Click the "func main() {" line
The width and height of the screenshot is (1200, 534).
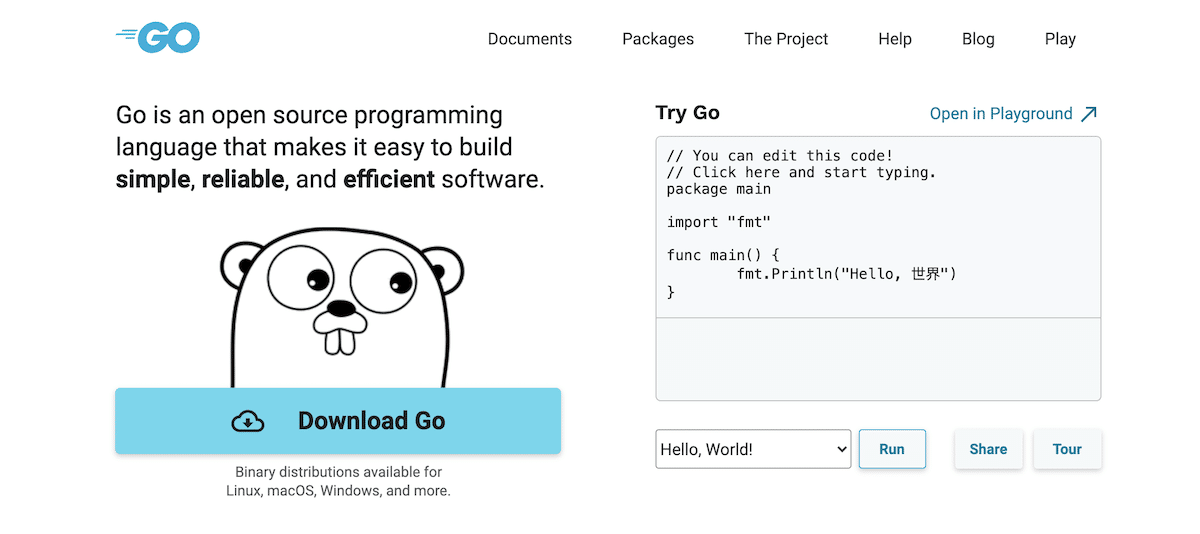(x=723, y=255)
